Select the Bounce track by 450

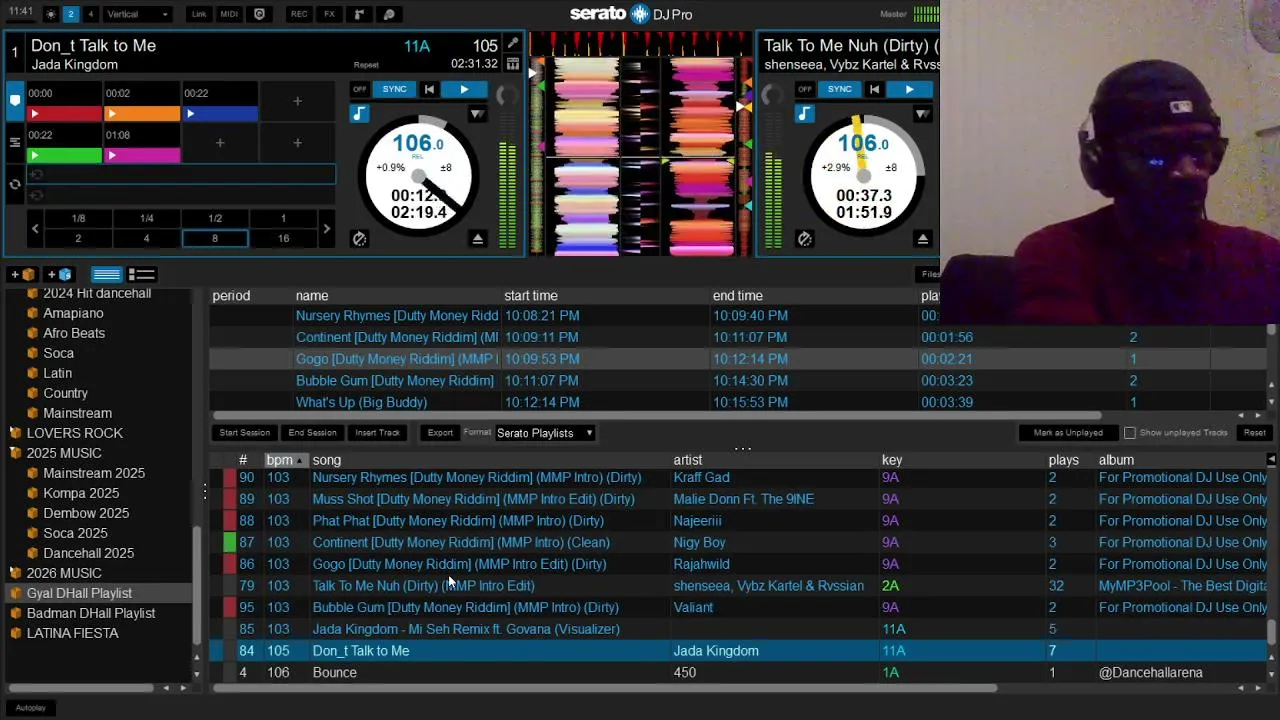tap(738, 672)
